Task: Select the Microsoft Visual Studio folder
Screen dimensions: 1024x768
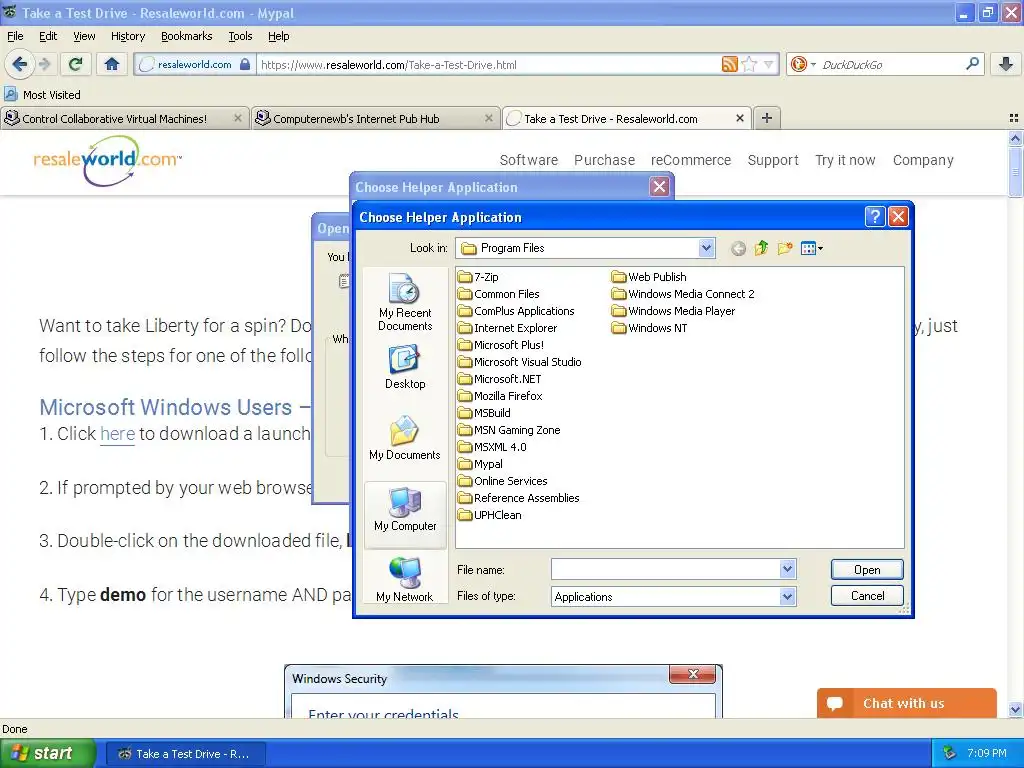Action: tap(520, 362)
